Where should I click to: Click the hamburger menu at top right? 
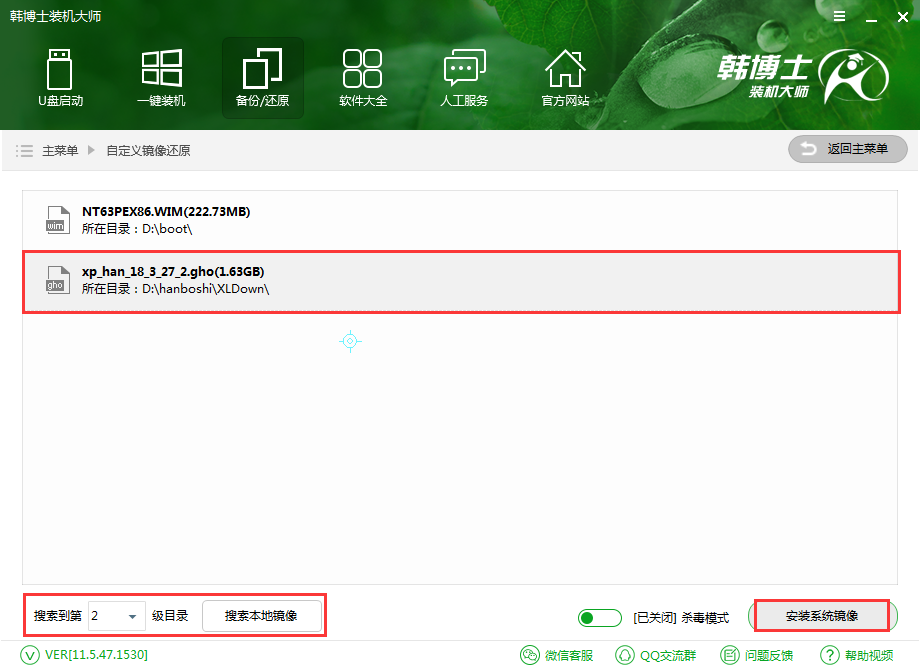point(839,16)
